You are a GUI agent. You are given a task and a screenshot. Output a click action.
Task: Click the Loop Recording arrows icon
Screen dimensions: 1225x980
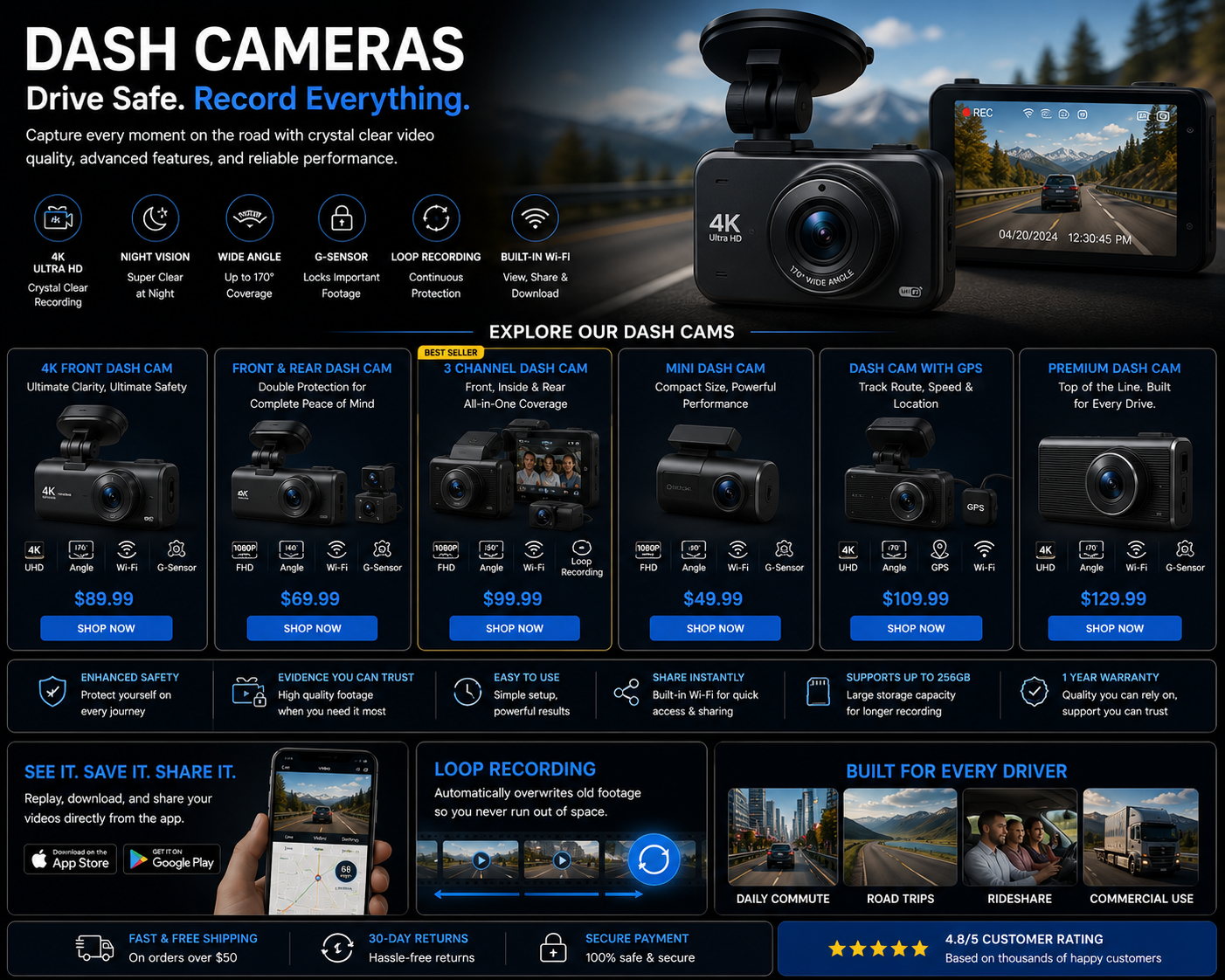(x=436, y=218)
